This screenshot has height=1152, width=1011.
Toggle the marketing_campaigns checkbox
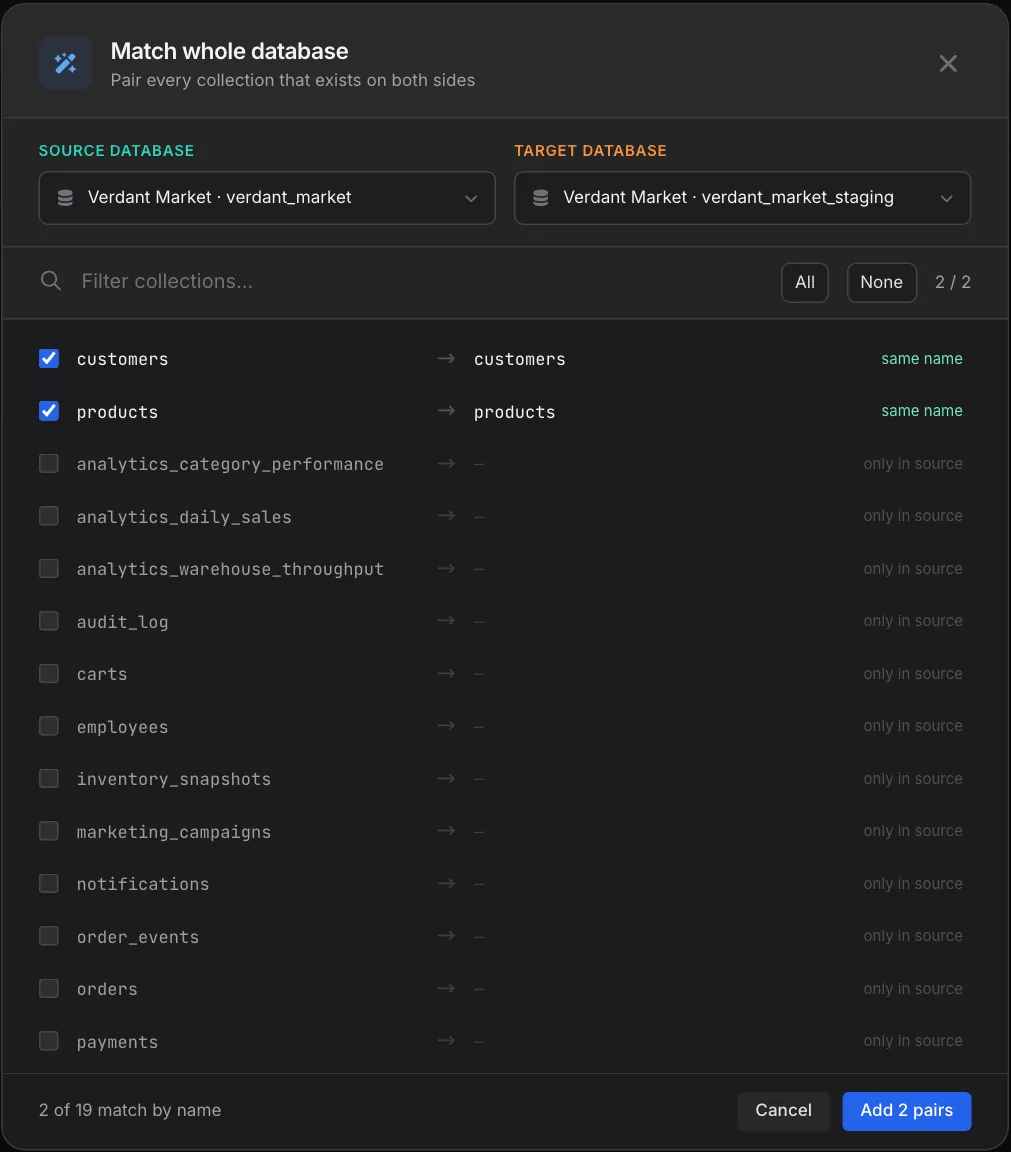point(48,831)
